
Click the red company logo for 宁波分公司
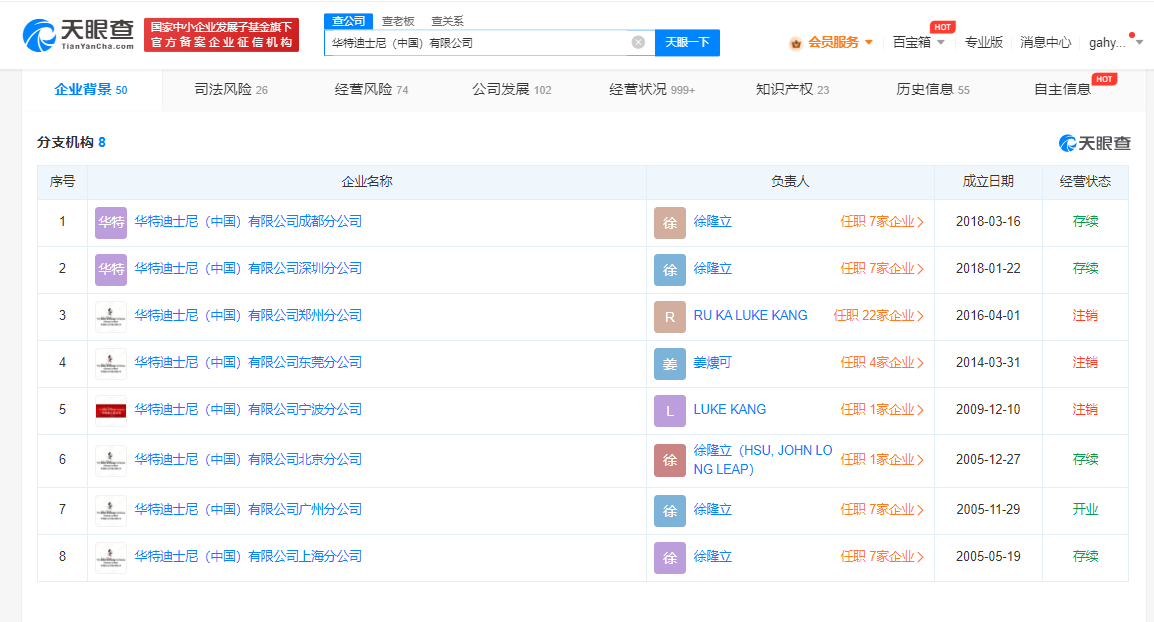(111, 411)
